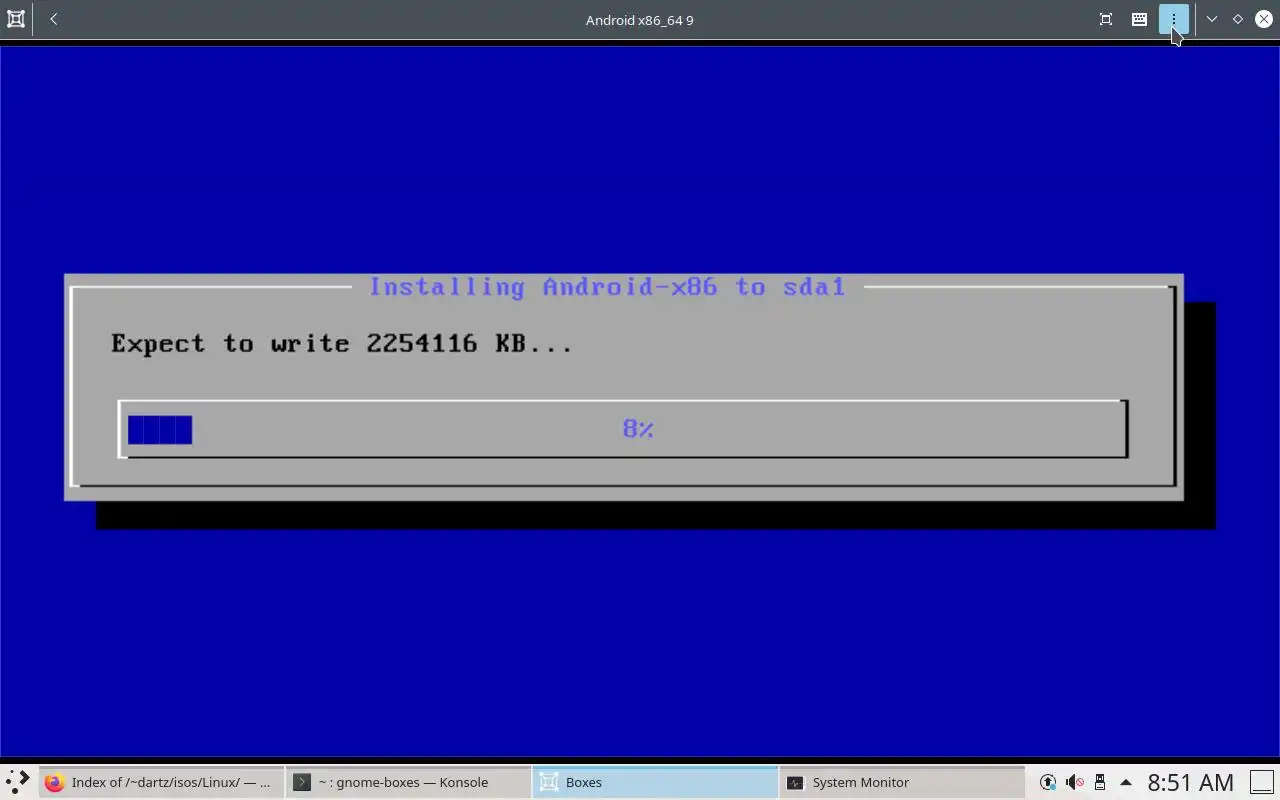Go back to the Boxes collection view
This screenshot has height=800, width=1280.
54,19
